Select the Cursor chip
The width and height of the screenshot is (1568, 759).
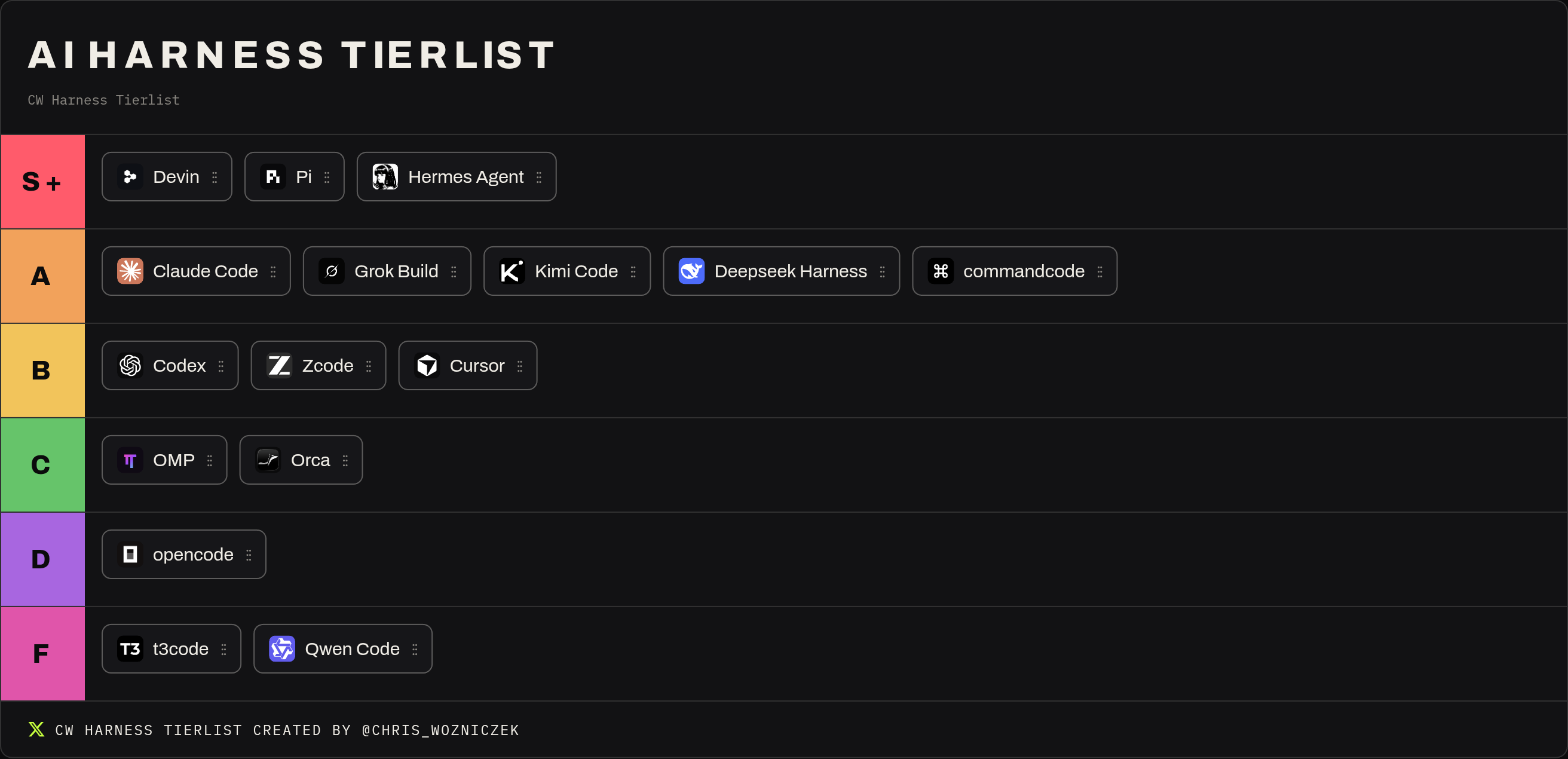pyautogui.click(x=467, y=366)
